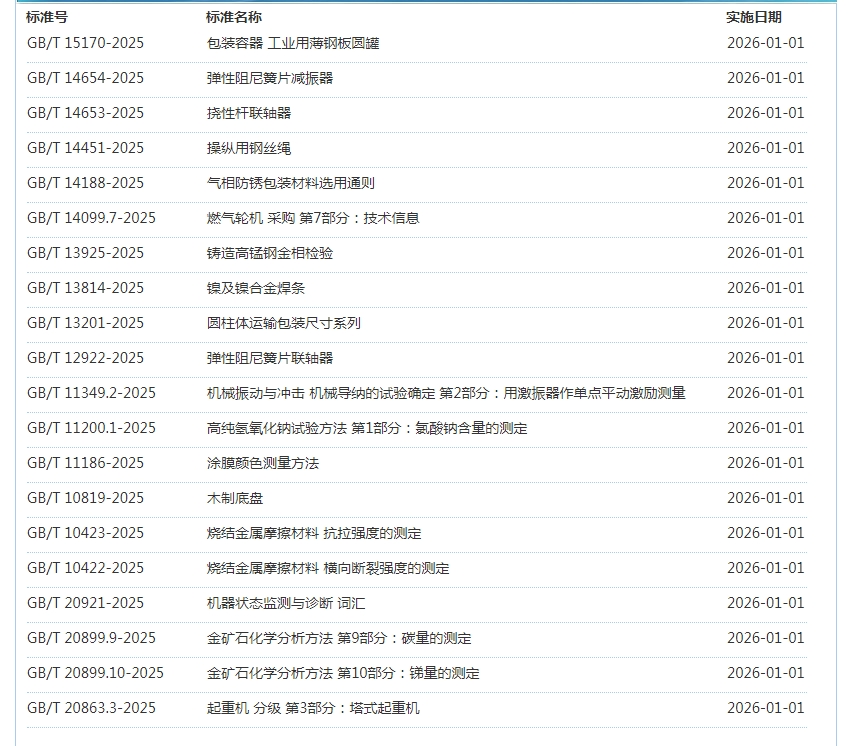Open standard number GB/T 15170-2025
This screenshot has width=855, height=746.
(85, 43)
